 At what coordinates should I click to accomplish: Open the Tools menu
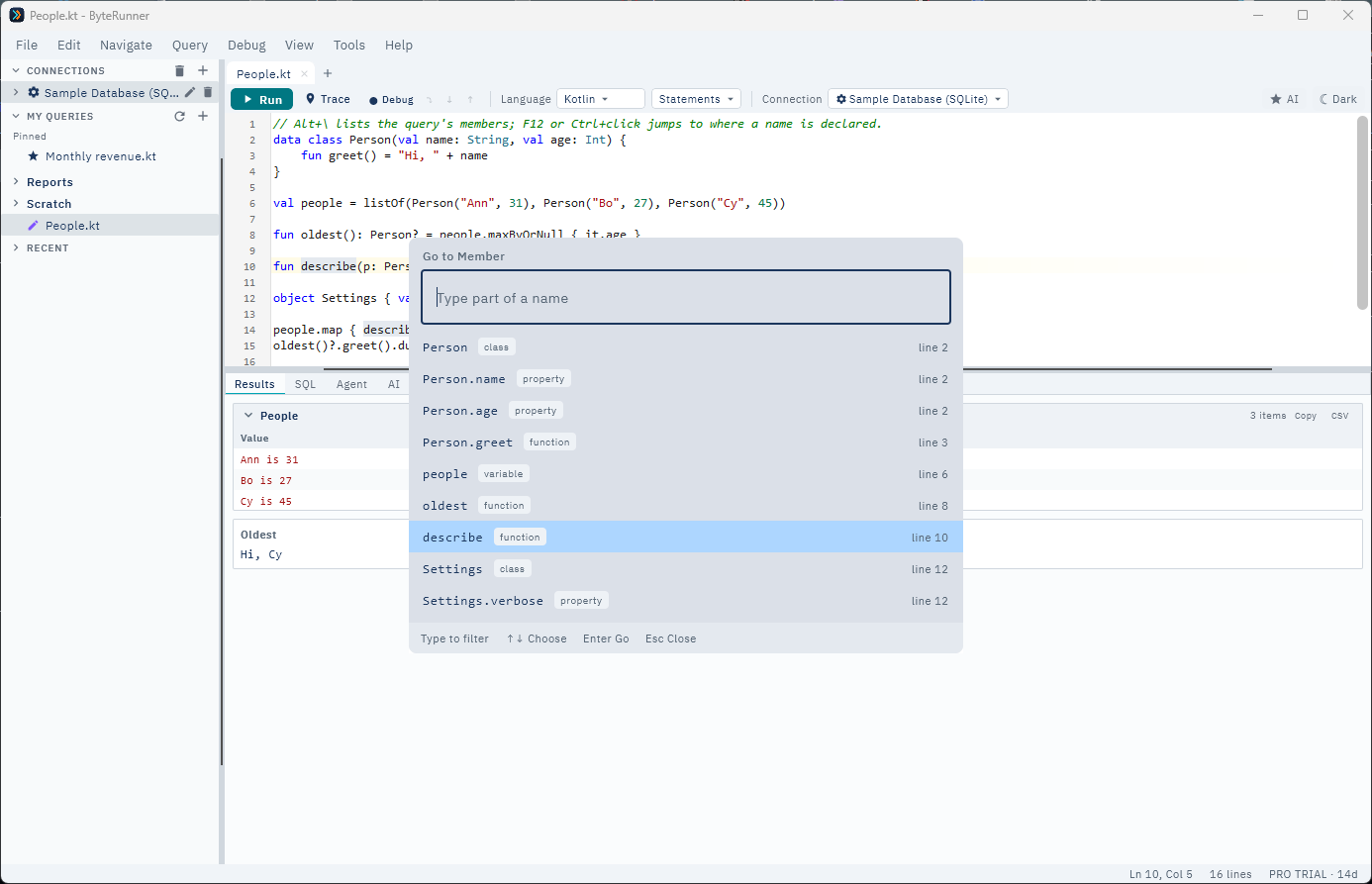[349, 45]
